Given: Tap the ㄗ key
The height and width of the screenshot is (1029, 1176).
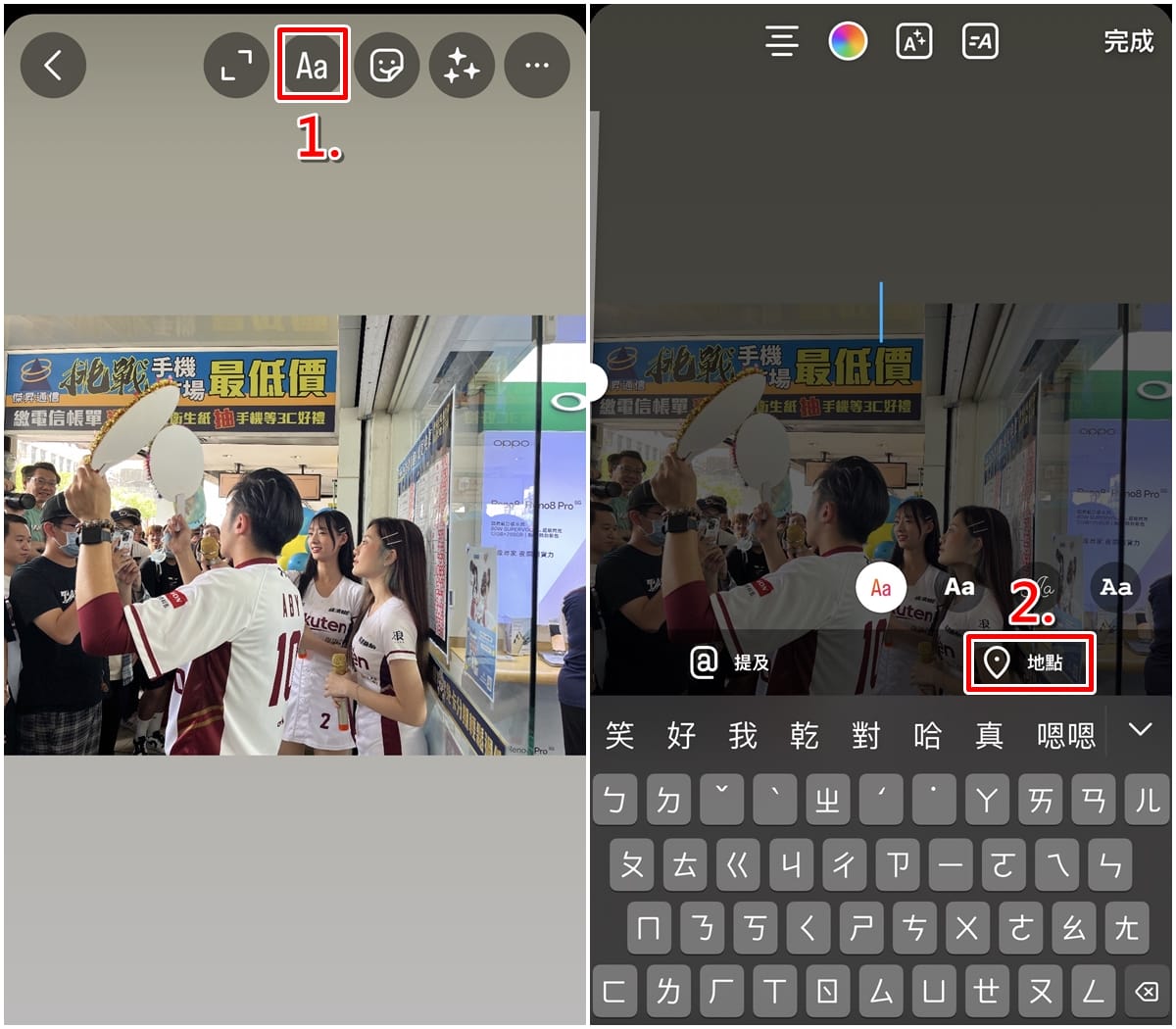Looking at the screenshot, I should click(x=898, y=865).
